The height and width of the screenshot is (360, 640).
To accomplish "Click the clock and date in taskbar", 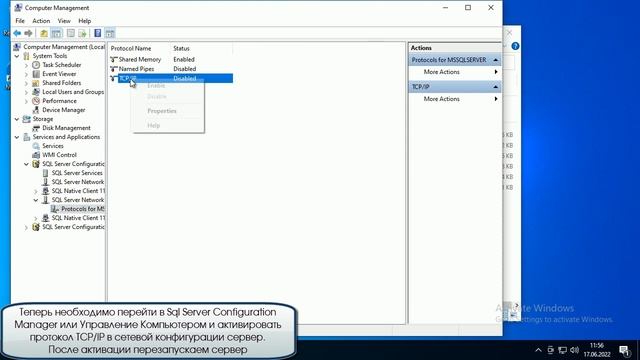I will tap(597, 350).
